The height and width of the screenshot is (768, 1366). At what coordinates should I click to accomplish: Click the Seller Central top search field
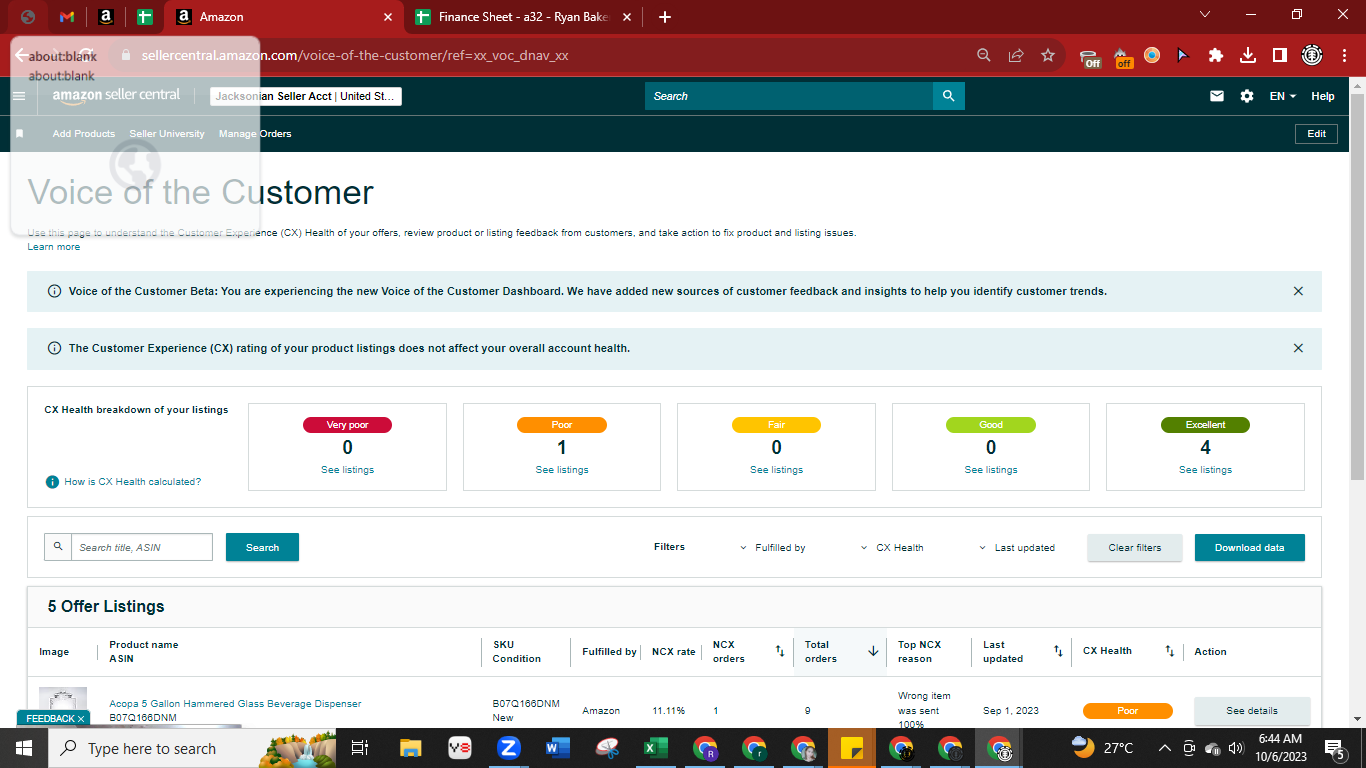click(789, 96)
